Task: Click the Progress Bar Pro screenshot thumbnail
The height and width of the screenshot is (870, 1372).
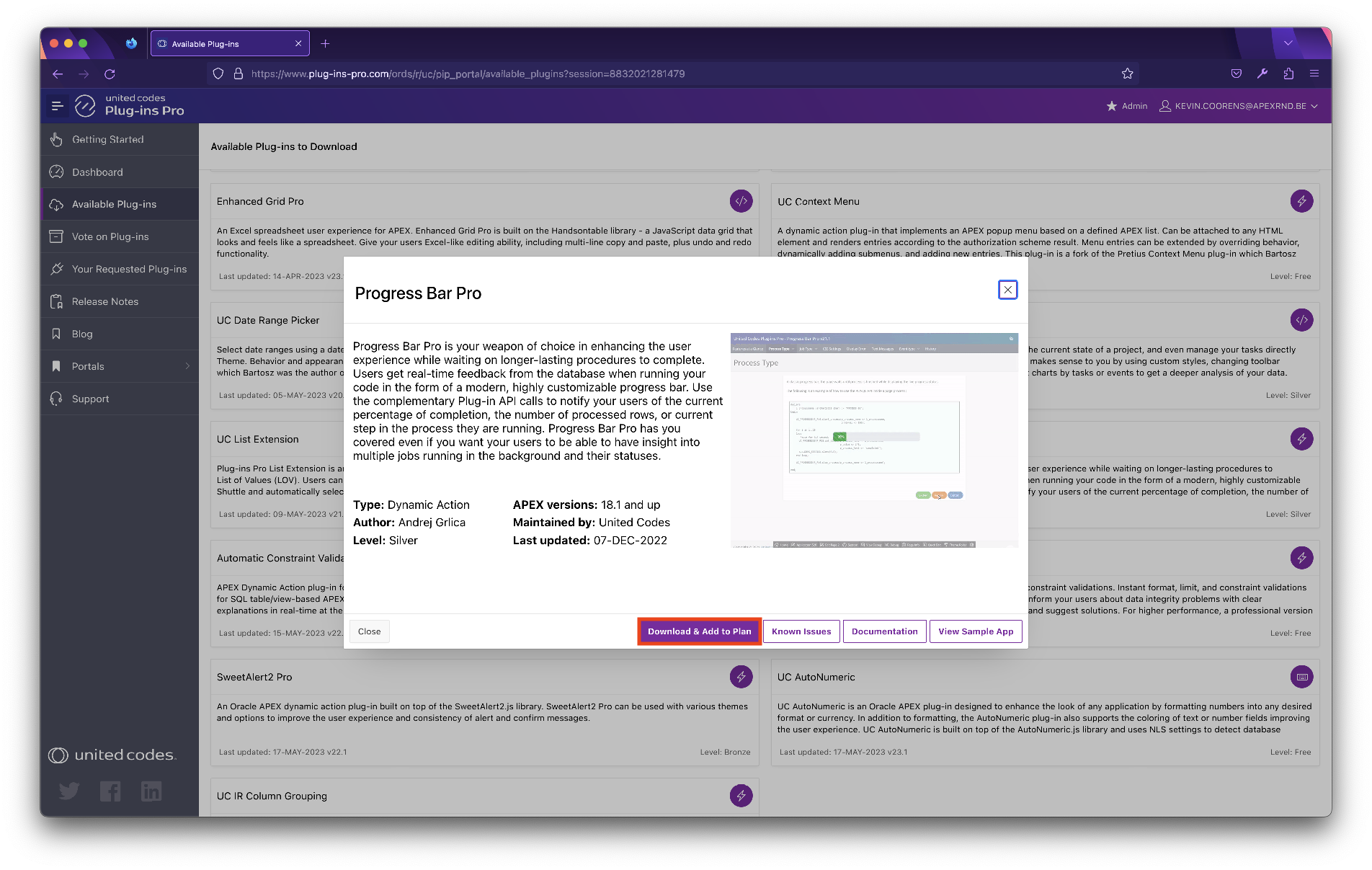Action: pyautogui.click(x=874, y=440)
